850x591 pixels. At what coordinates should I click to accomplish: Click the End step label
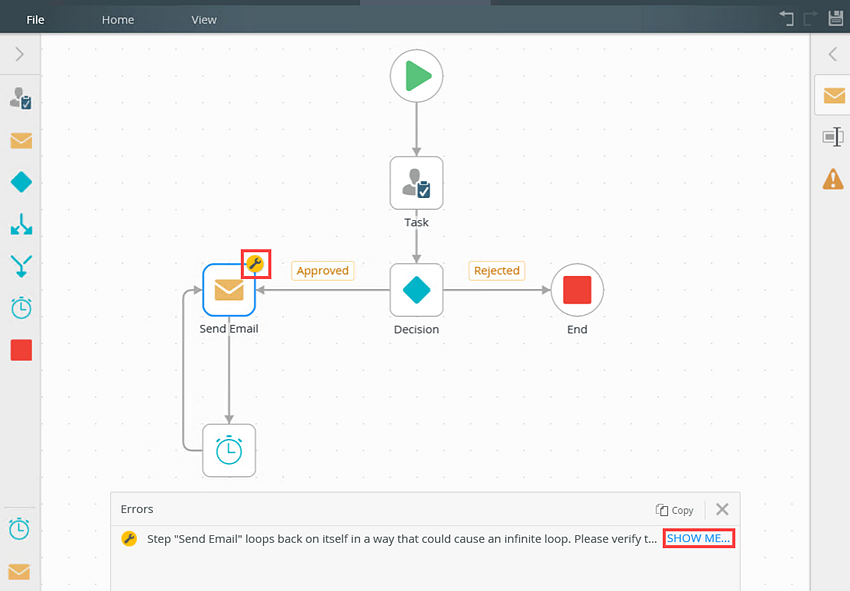click(x=577, y=329)
